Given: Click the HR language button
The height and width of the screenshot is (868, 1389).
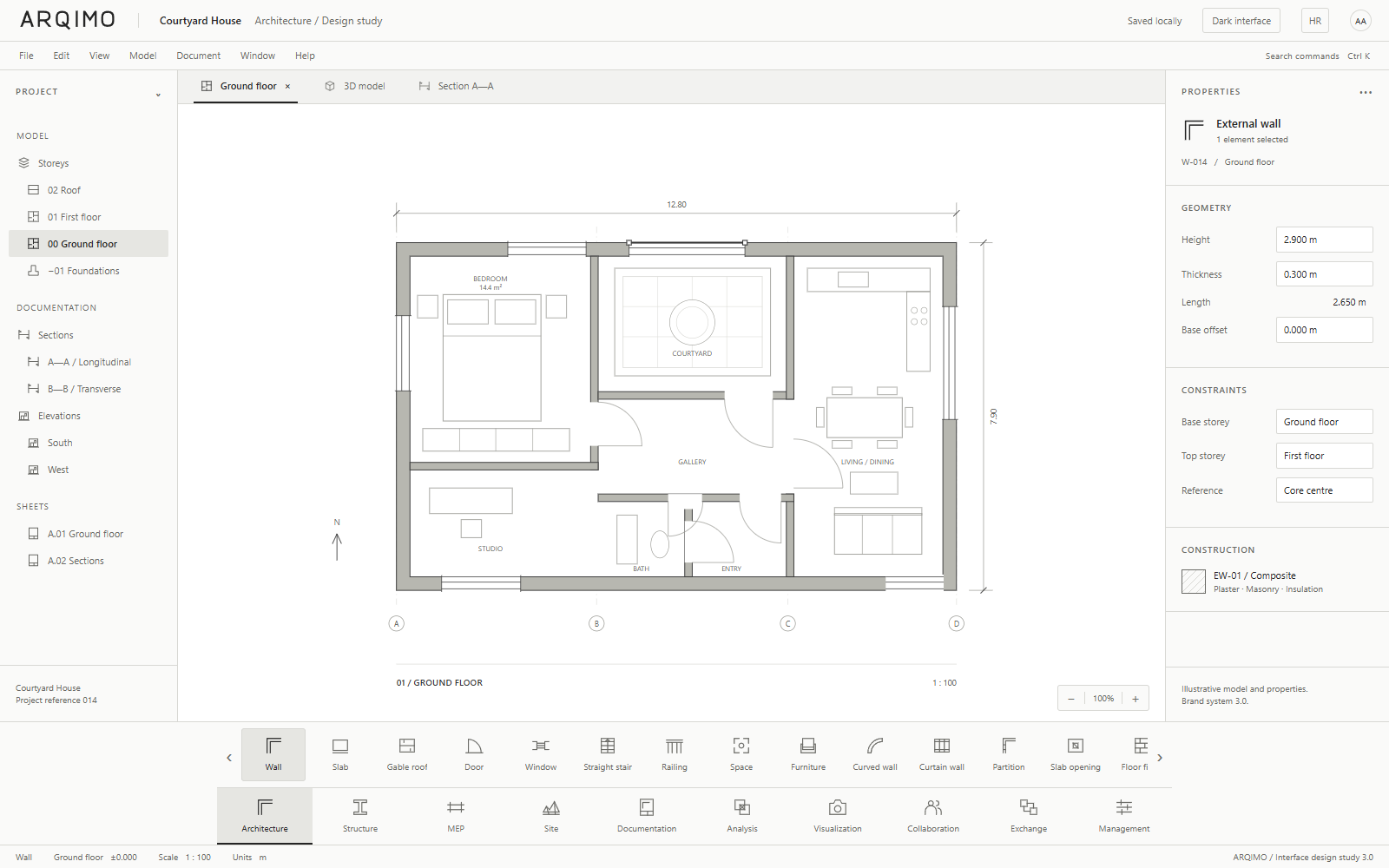Looking at the screenshot, I should 1314,21.
